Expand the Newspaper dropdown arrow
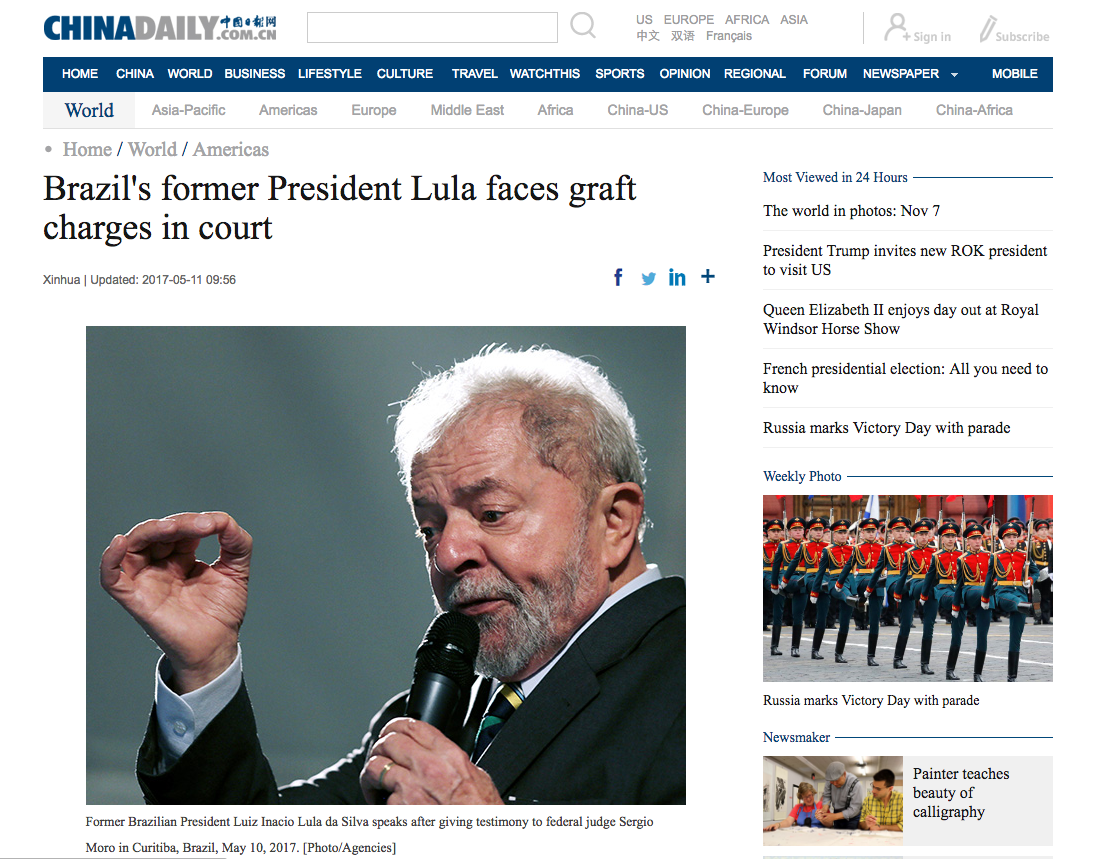Viewport: 1107px width, 859px height. tap(955, 75)
